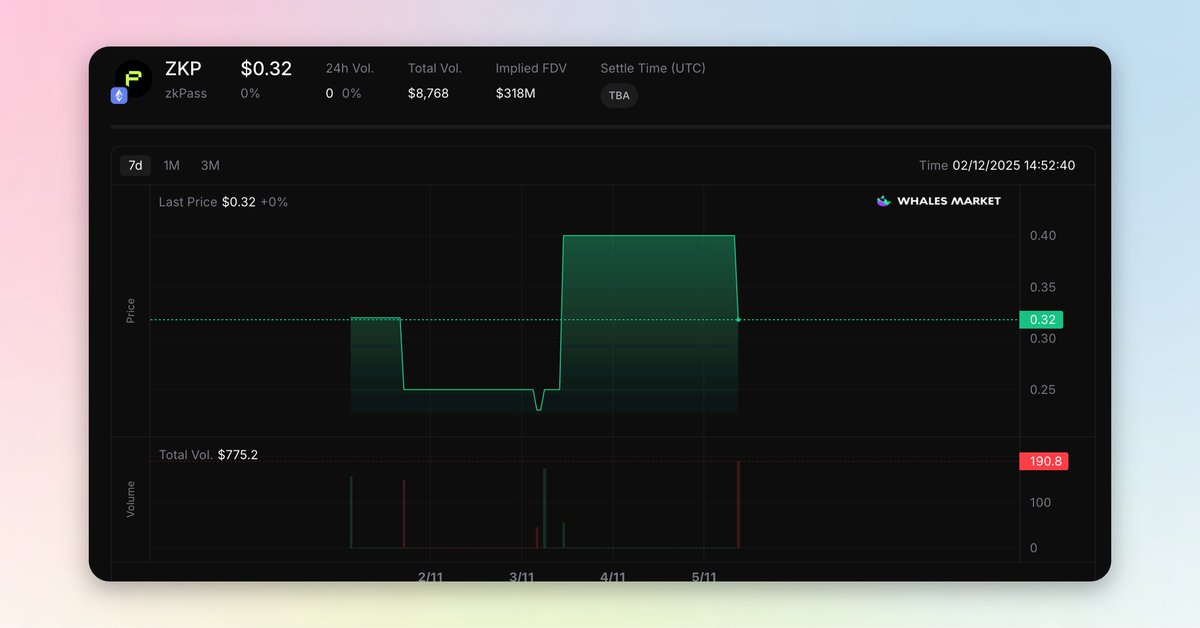Click the Ethereum network badge icon
The width and height of the screenshot is (1200, 628).
tap(119, 96)
